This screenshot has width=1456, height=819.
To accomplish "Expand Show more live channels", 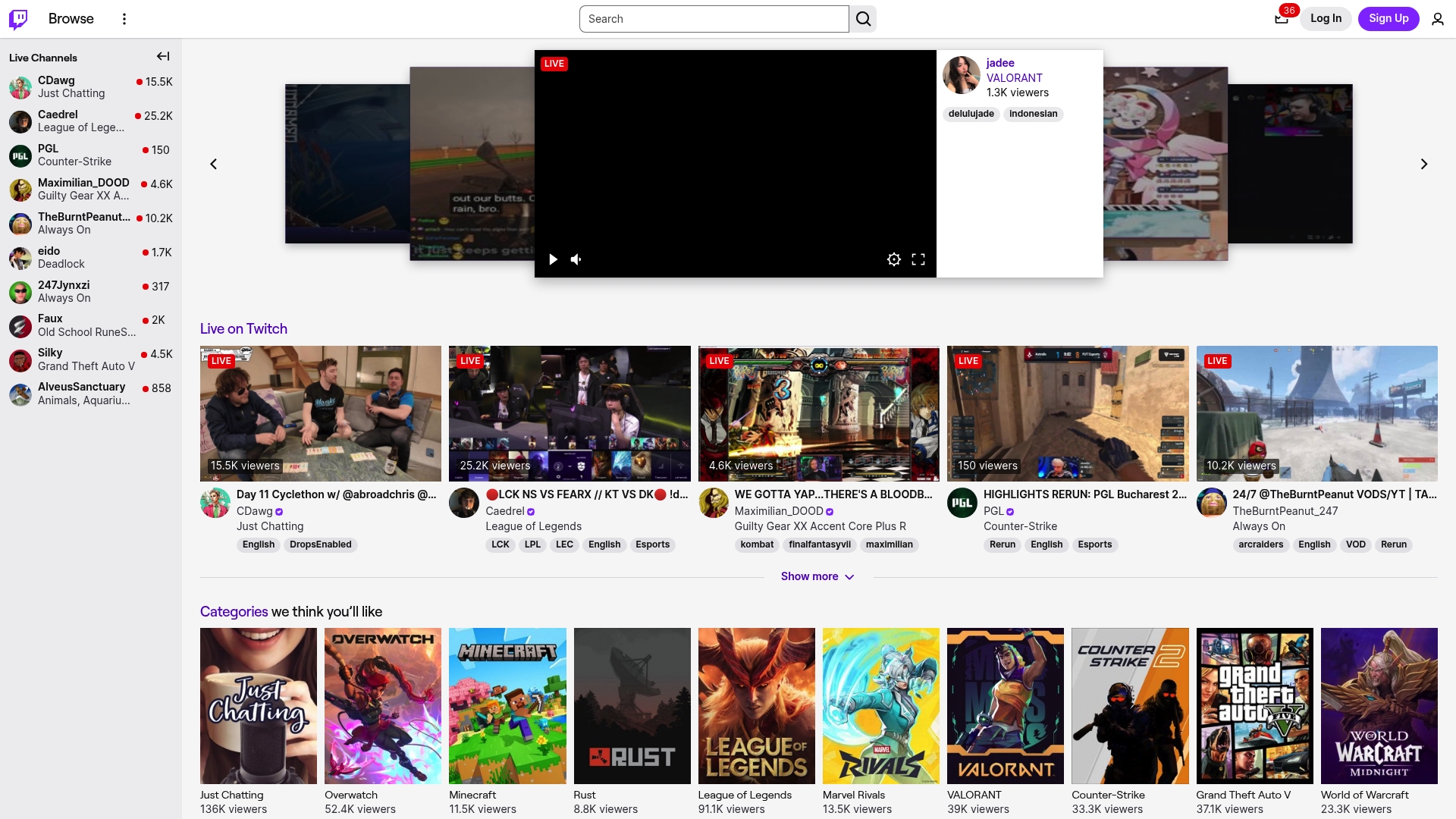I will pyautogui.click(x=817, y=576).
